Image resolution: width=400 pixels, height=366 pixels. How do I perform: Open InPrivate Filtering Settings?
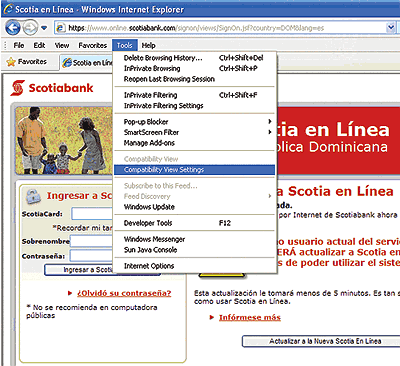pos(194,106)
